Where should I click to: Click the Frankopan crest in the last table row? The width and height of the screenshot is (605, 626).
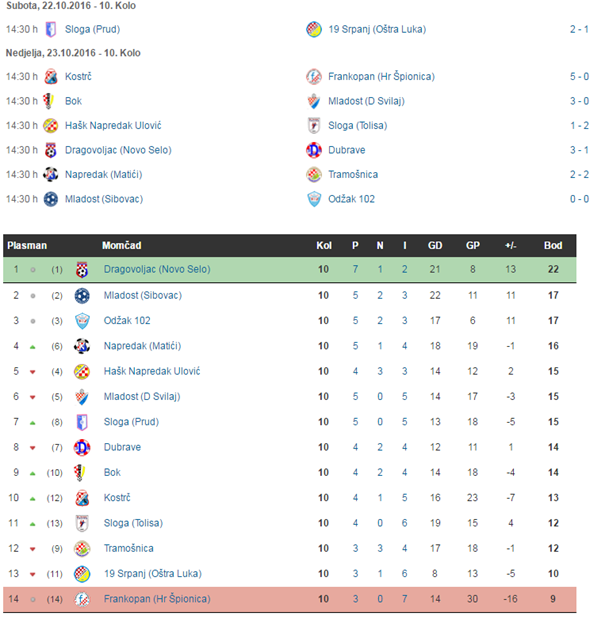[x=82, y=599]
